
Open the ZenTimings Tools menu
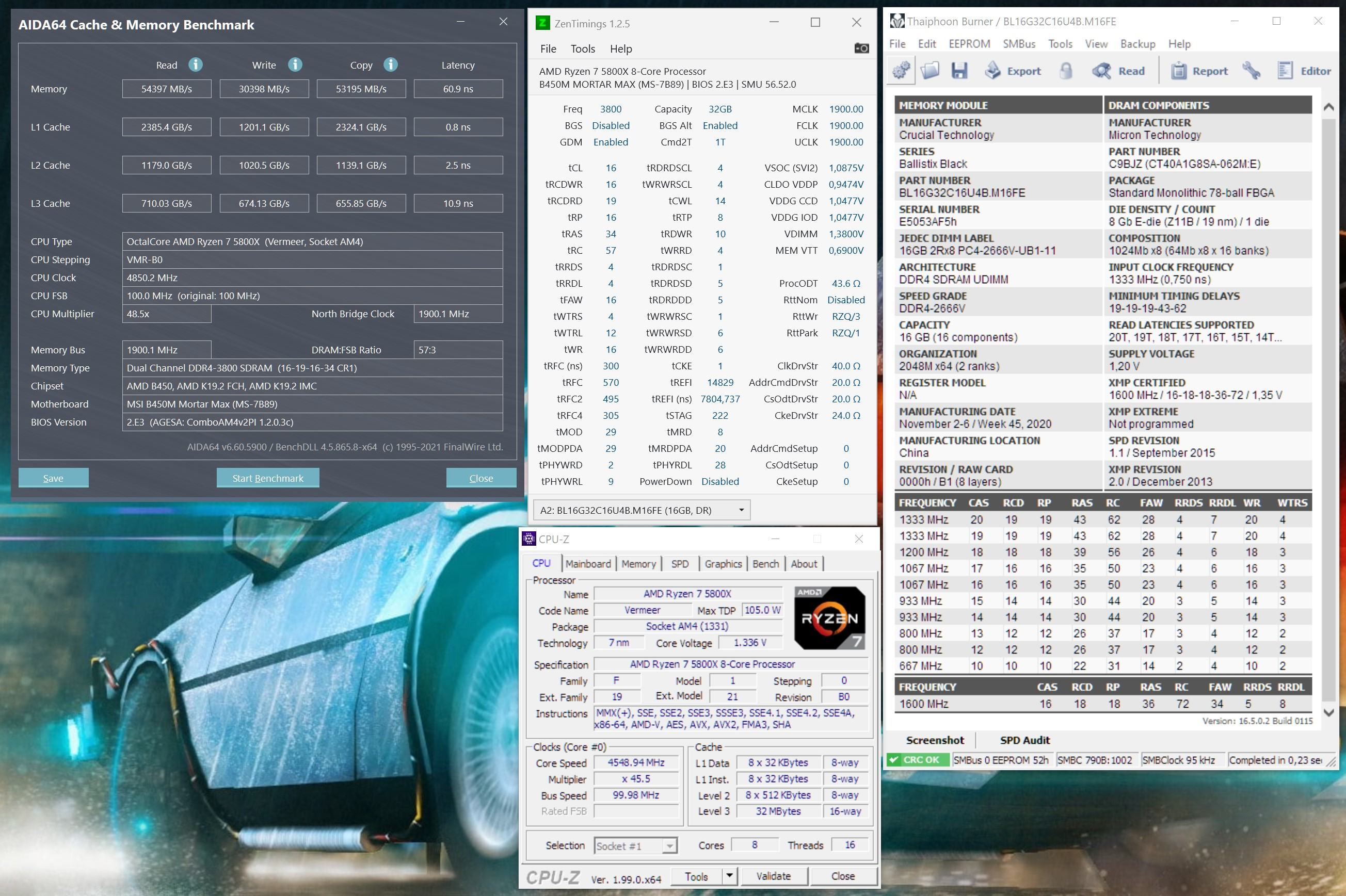[582, 48]
